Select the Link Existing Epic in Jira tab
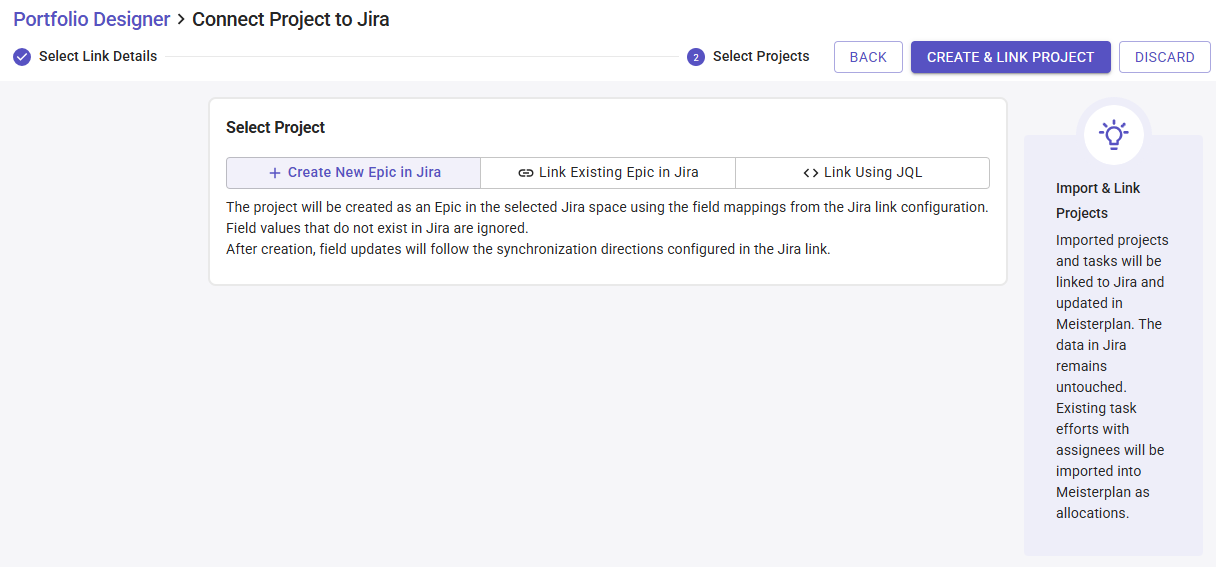 (608, 172)
